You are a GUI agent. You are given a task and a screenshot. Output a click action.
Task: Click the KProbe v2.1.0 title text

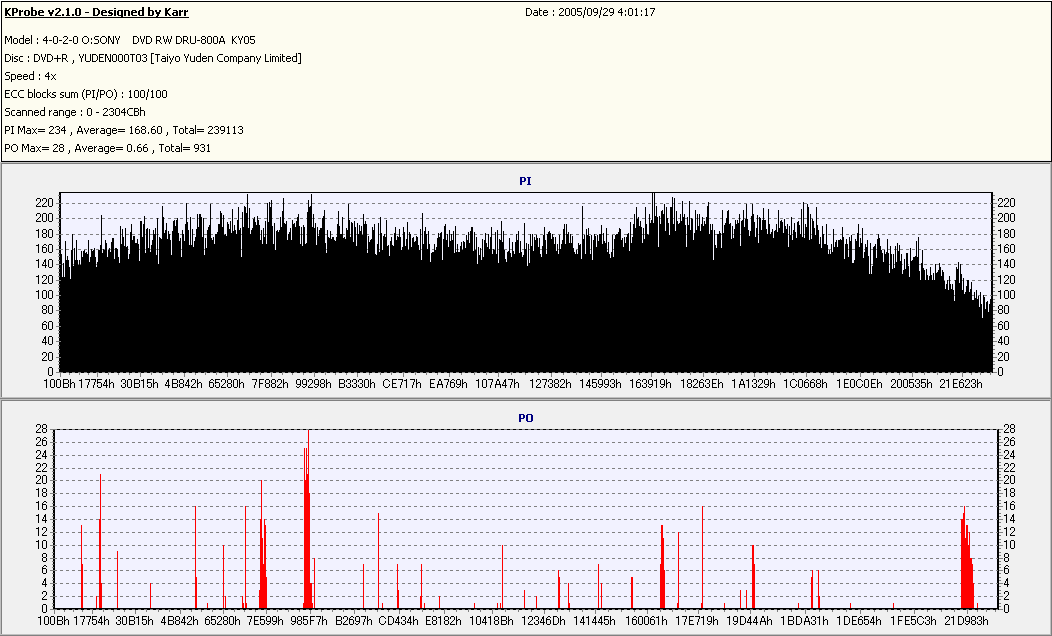pyautogui.click(x=96, y=12)
